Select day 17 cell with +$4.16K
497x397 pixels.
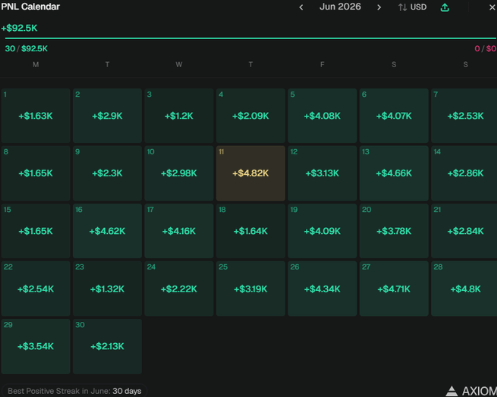pyautogui.click(x=179, y=231)
